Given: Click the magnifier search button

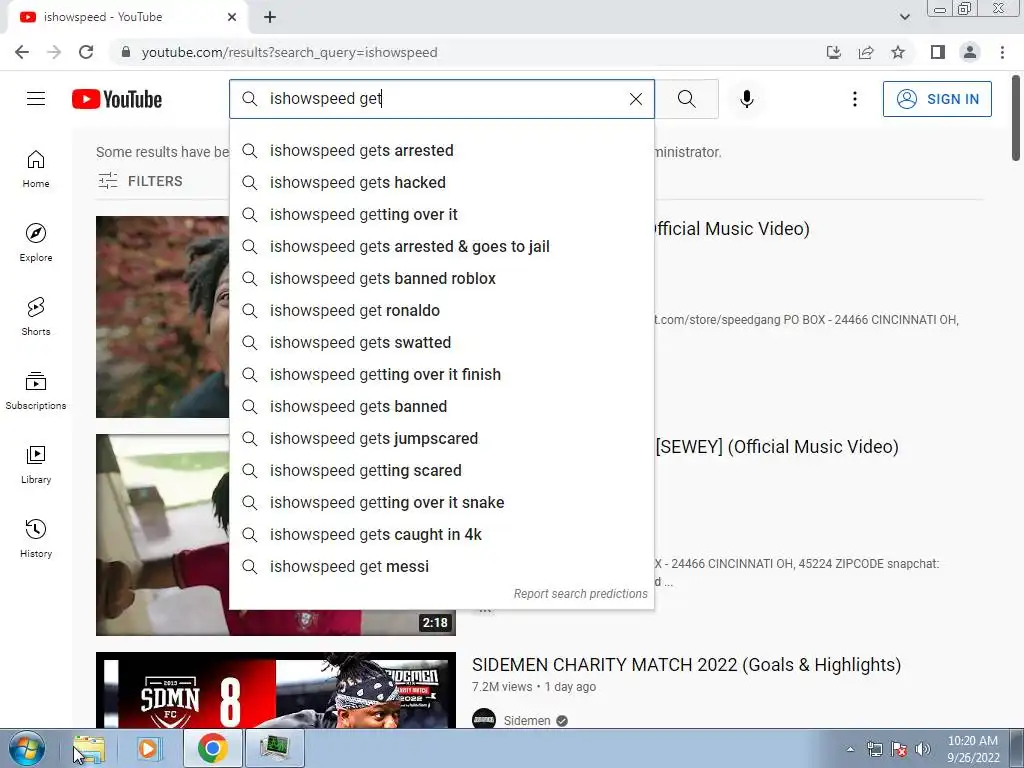Looking at the screenshot, I should [686, 99].
